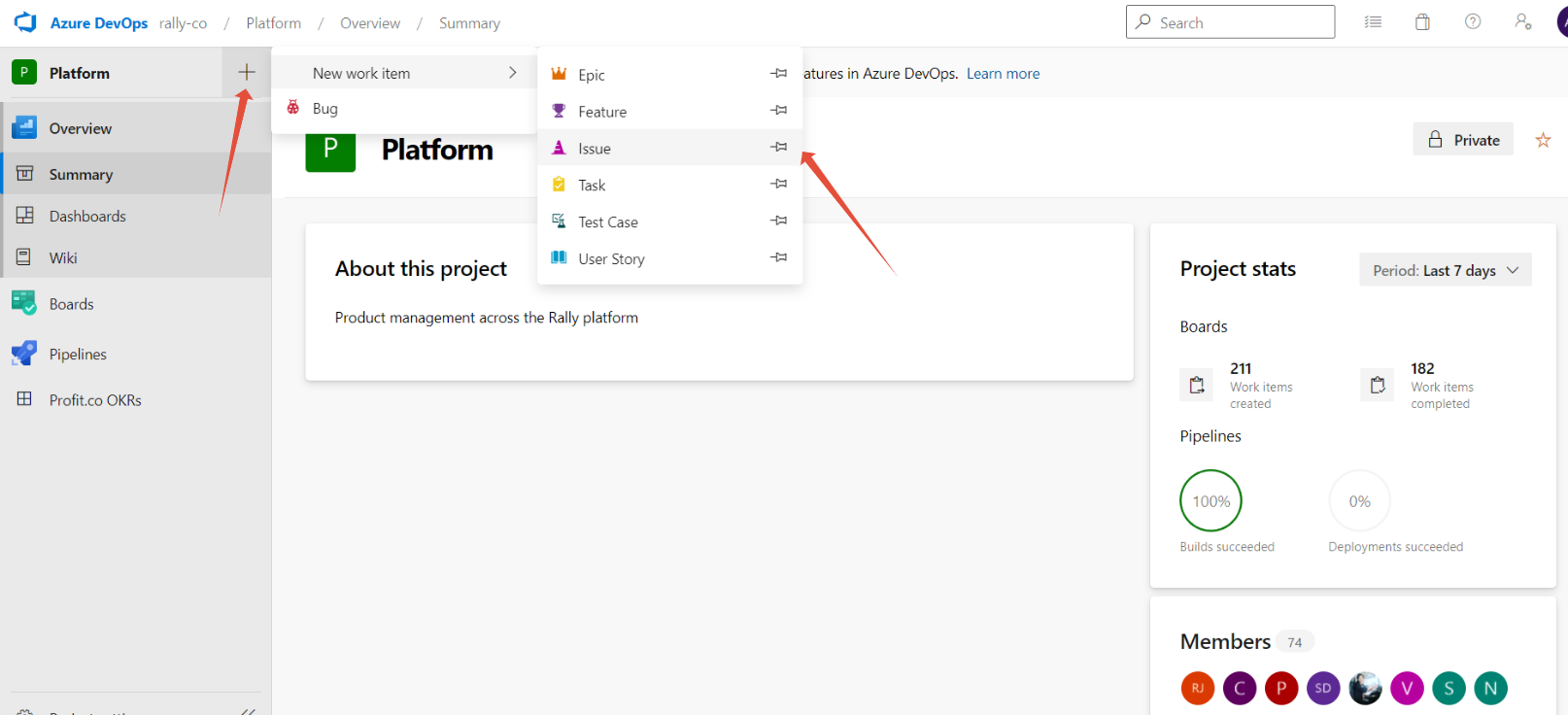Click the Overview hub icon
Screen dimensions: 1568x715
tap(24, 127)
